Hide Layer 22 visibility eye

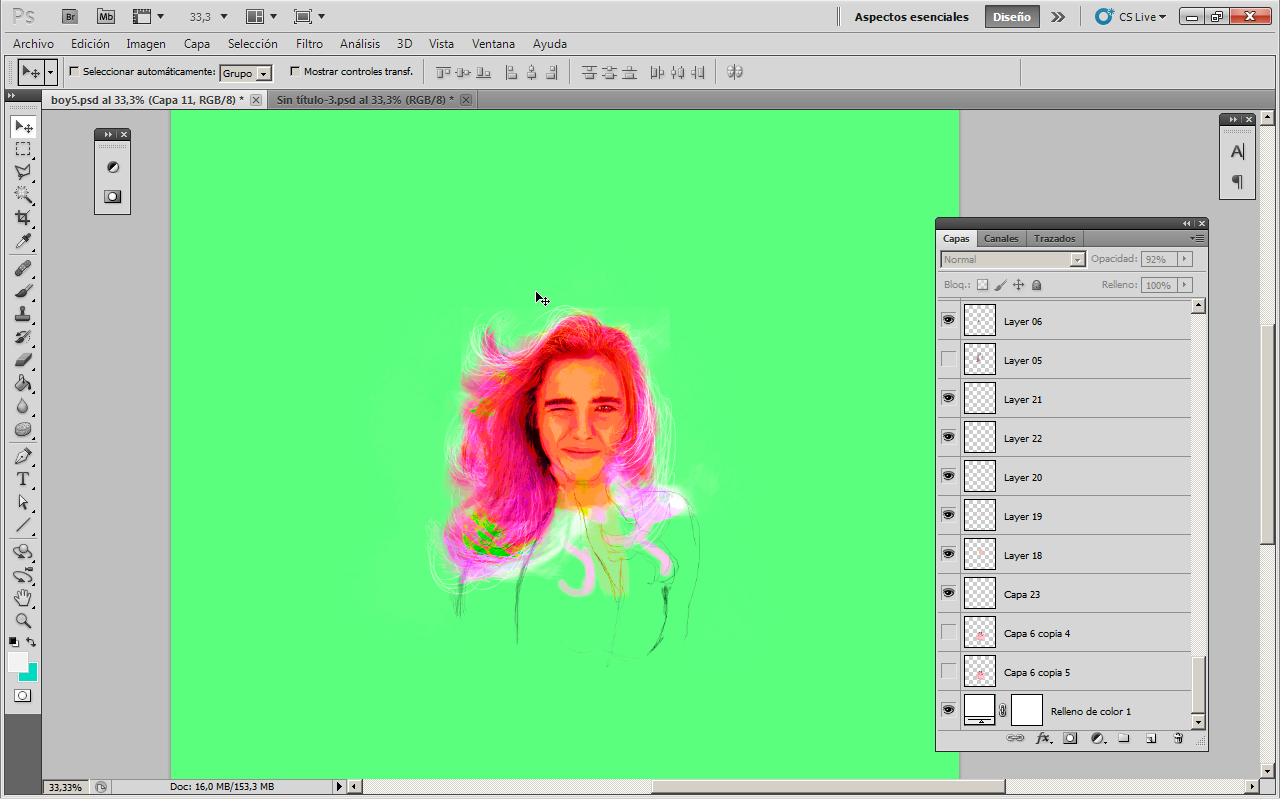[x=948, y=437]
